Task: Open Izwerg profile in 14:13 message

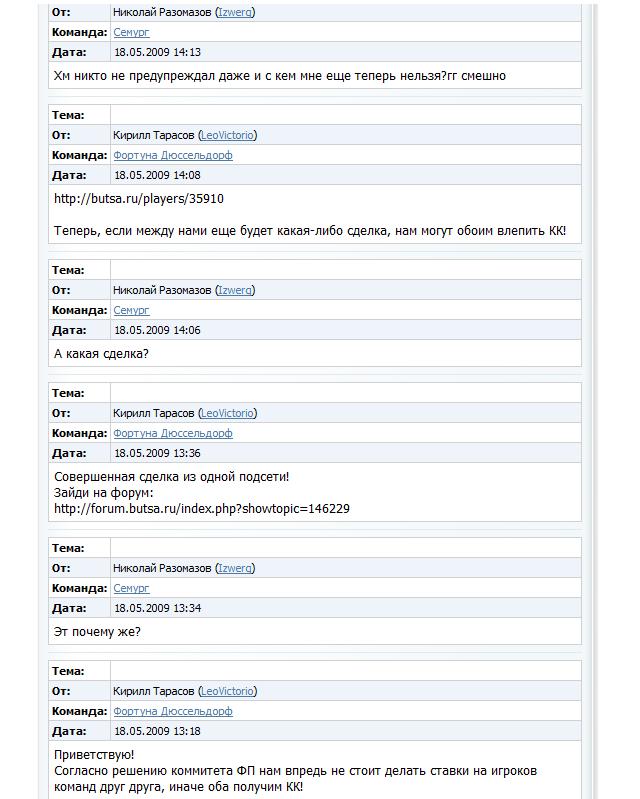Action: [235, 12]
